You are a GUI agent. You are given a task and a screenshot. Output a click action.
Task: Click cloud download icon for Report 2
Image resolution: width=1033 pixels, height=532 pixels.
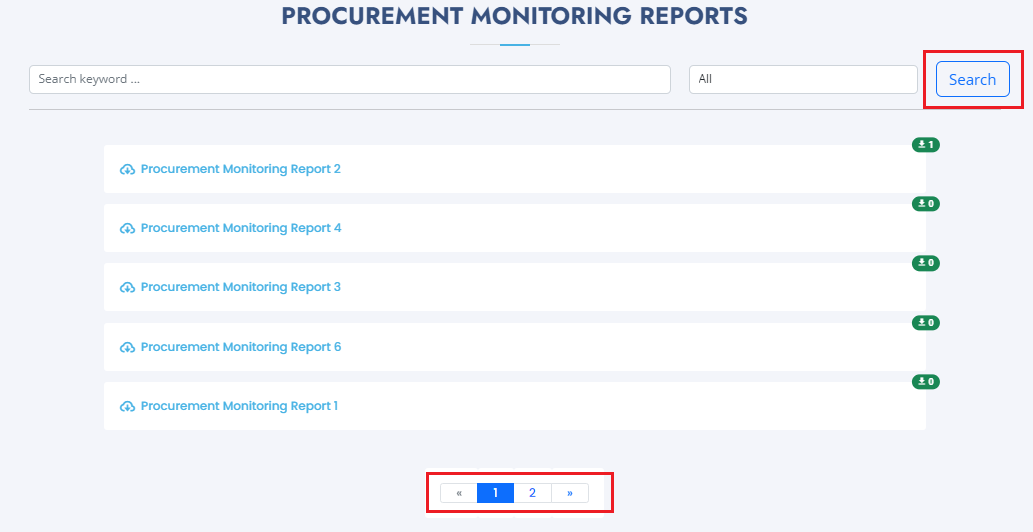pyautogui.click(x=127, y=170)
